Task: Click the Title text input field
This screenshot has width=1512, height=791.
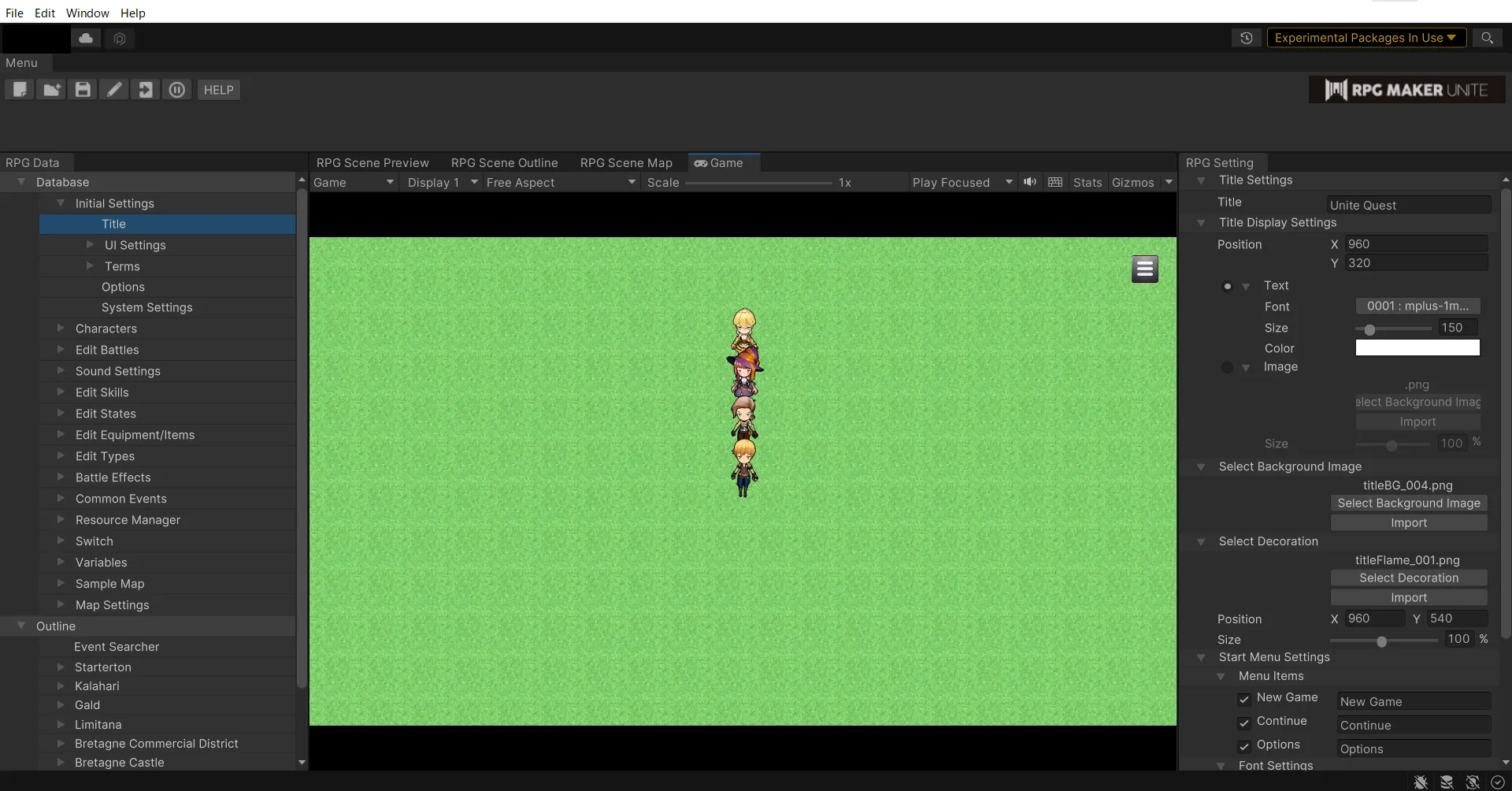Action: point(1408,205)
